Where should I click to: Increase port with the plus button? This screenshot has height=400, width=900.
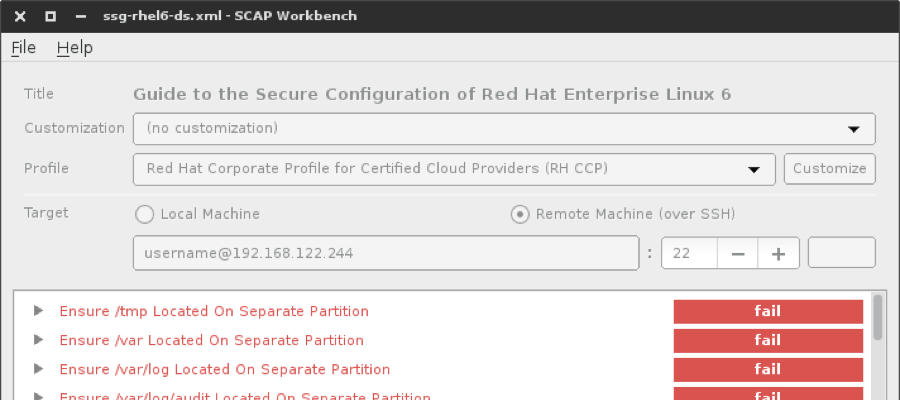pyautogui.click(x=778, y=253)
